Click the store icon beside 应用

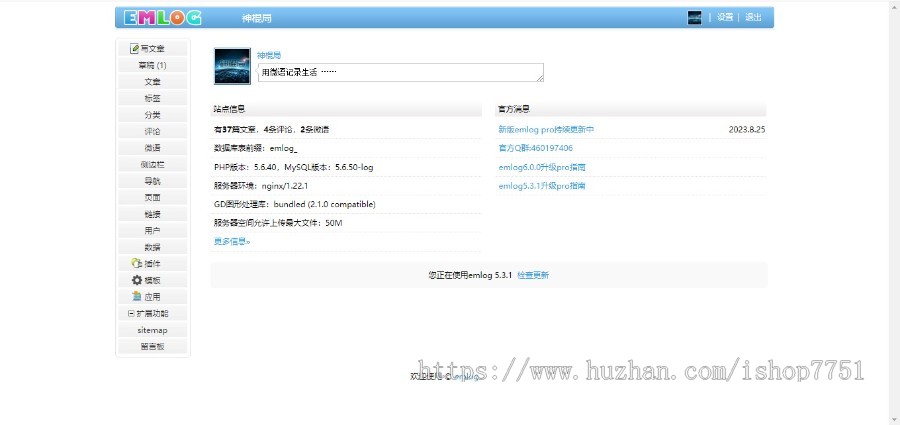point(137,297)
